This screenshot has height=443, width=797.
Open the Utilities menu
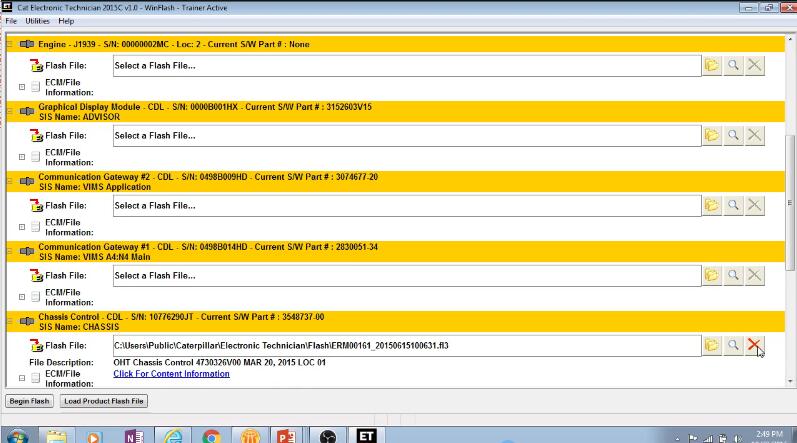coord(37,21)
